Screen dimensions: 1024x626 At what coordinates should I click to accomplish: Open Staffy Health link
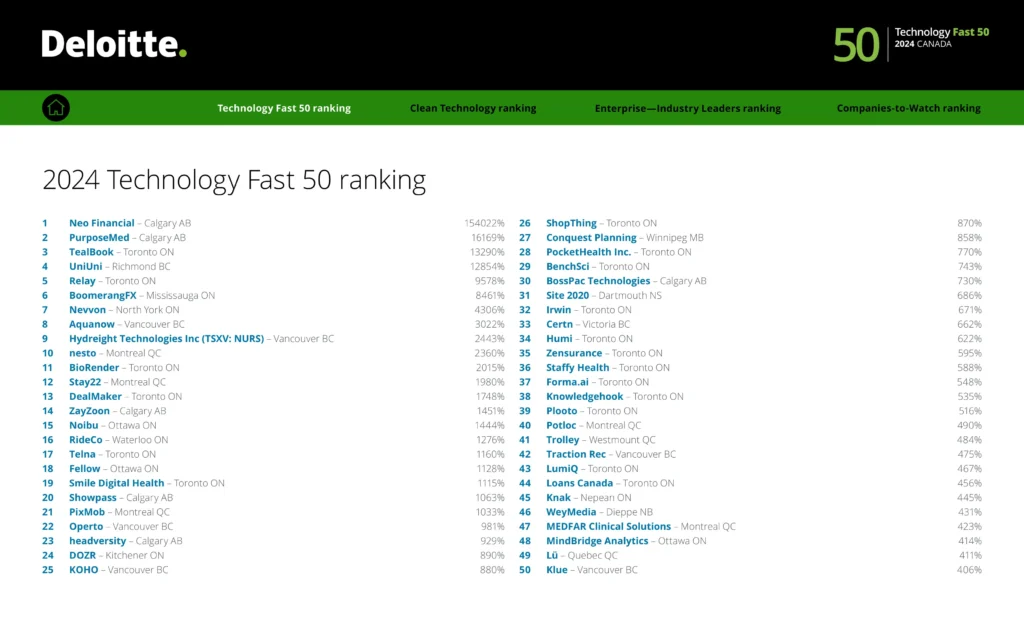point(577,368)
